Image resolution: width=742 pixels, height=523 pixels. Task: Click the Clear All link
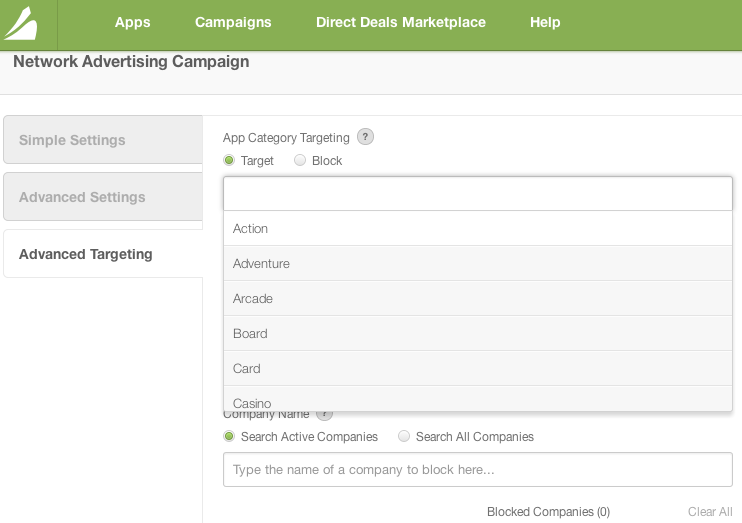(710, 512)
